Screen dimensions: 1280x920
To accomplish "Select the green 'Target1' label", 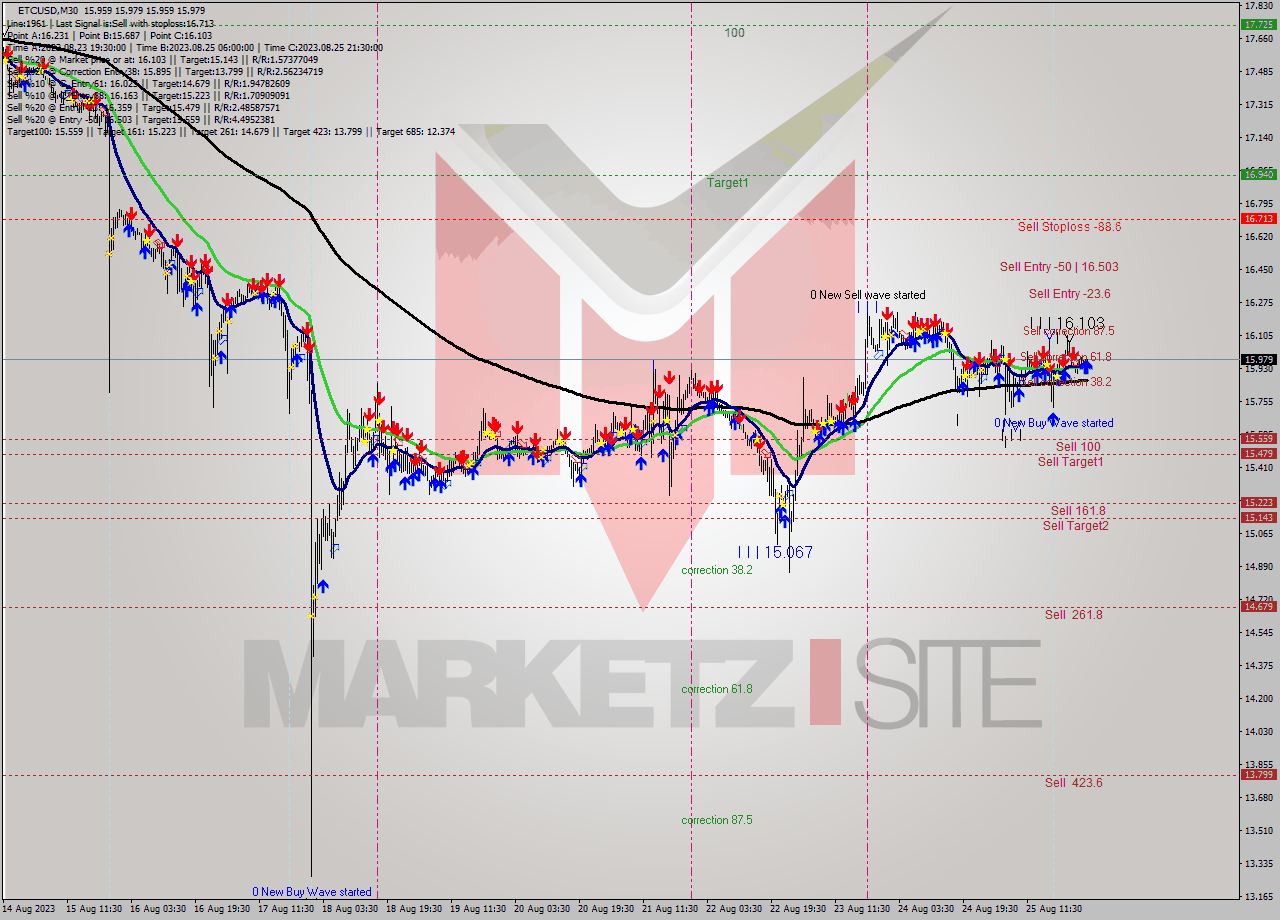I will 727,183.
